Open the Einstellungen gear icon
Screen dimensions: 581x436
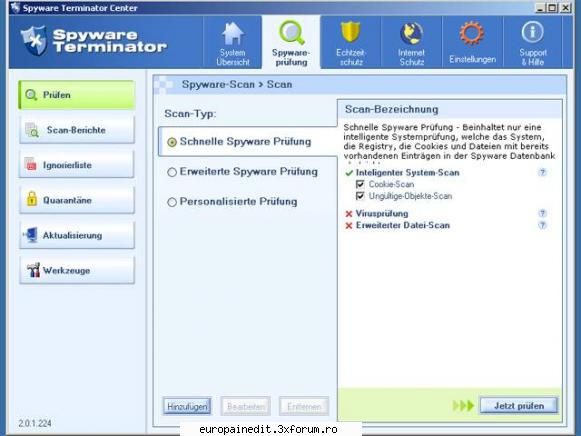click(472, 34)
